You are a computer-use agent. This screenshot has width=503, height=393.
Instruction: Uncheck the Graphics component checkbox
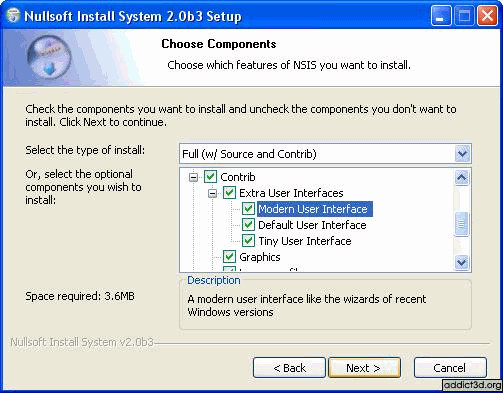[229, 257]
